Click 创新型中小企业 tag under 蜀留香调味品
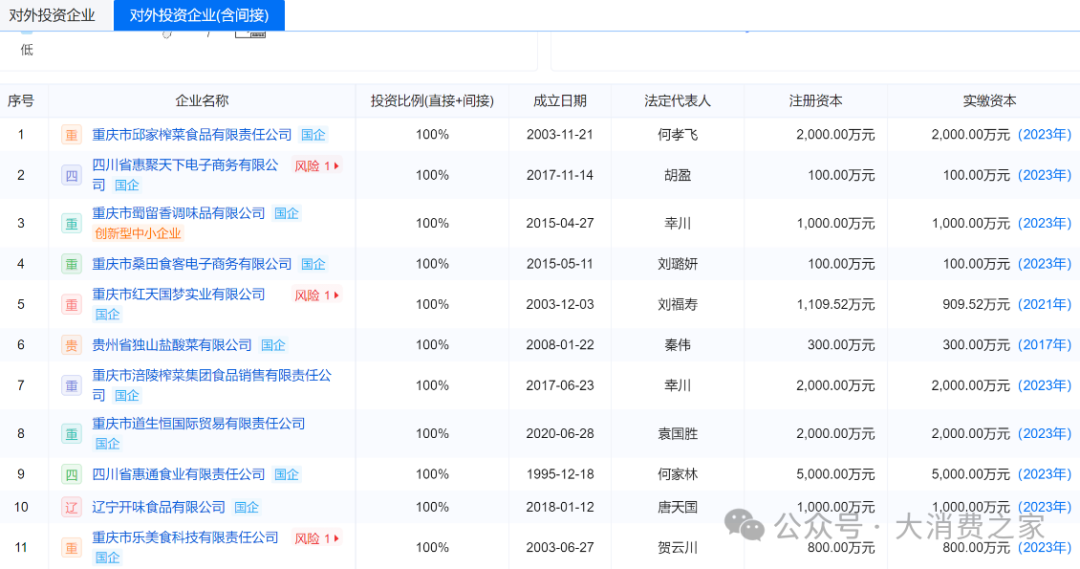 click(x=137, y=233)
